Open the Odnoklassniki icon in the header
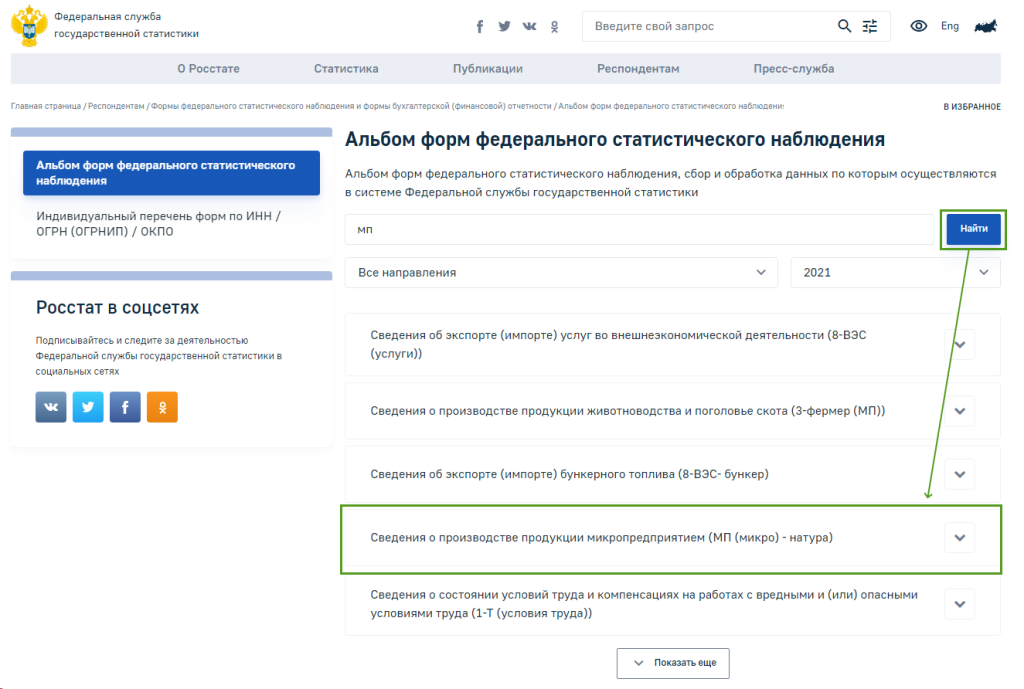The image size is (1024, 689). click(x=555, y=27)
